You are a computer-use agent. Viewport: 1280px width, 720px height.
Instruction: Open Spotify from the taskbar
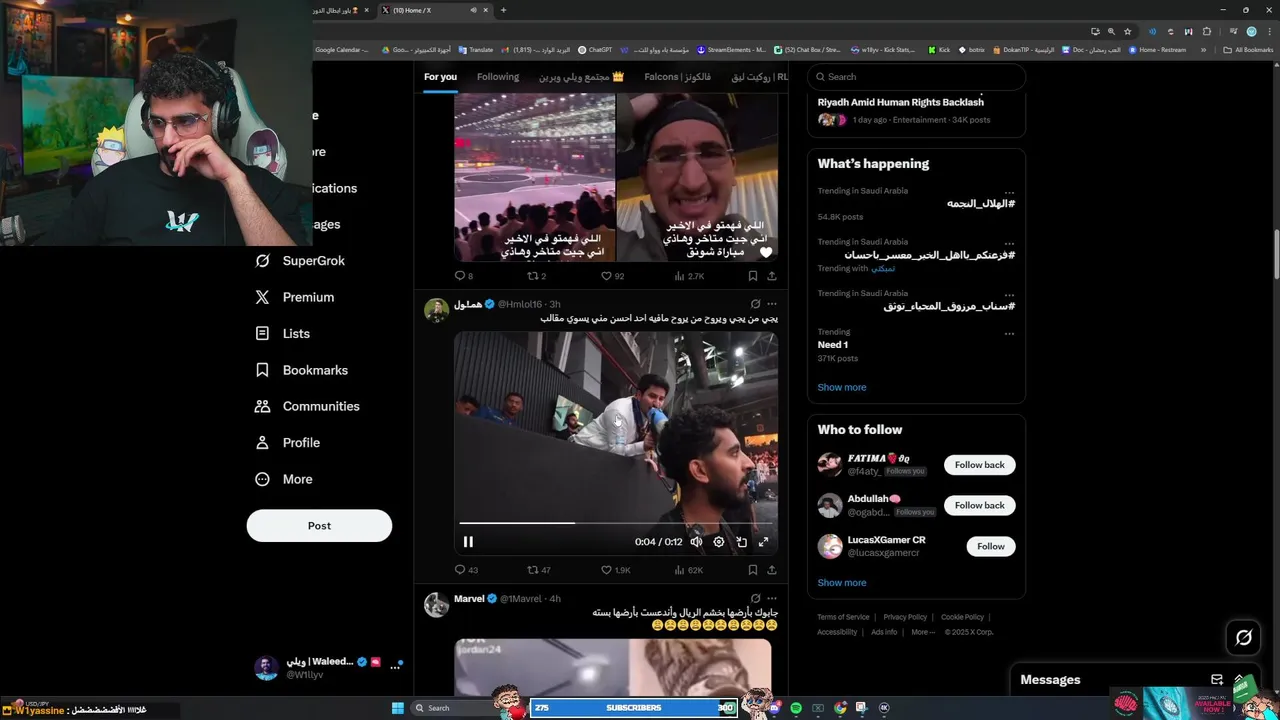coord(796,708)
